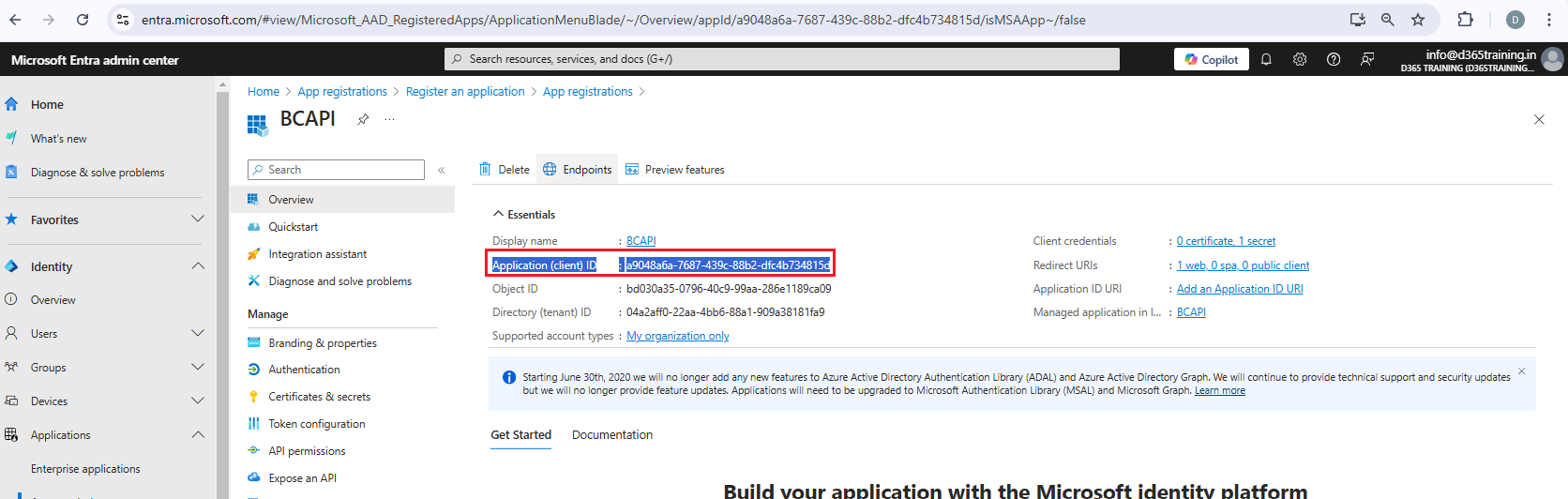Open the zoom magnifier icon in address bar
This screenshot has height=499, width=1568.
pyautogui.click(x=1388, y=20)
